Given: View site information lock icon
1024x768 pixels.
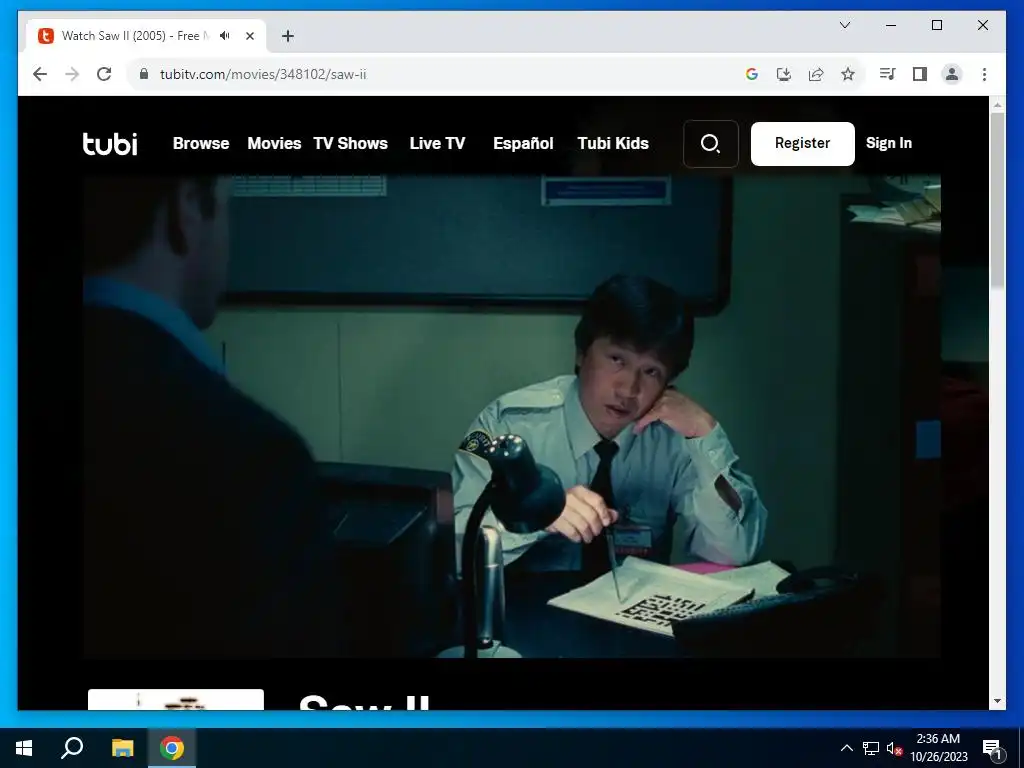Looking at the screenshot, I should point(144,74).
